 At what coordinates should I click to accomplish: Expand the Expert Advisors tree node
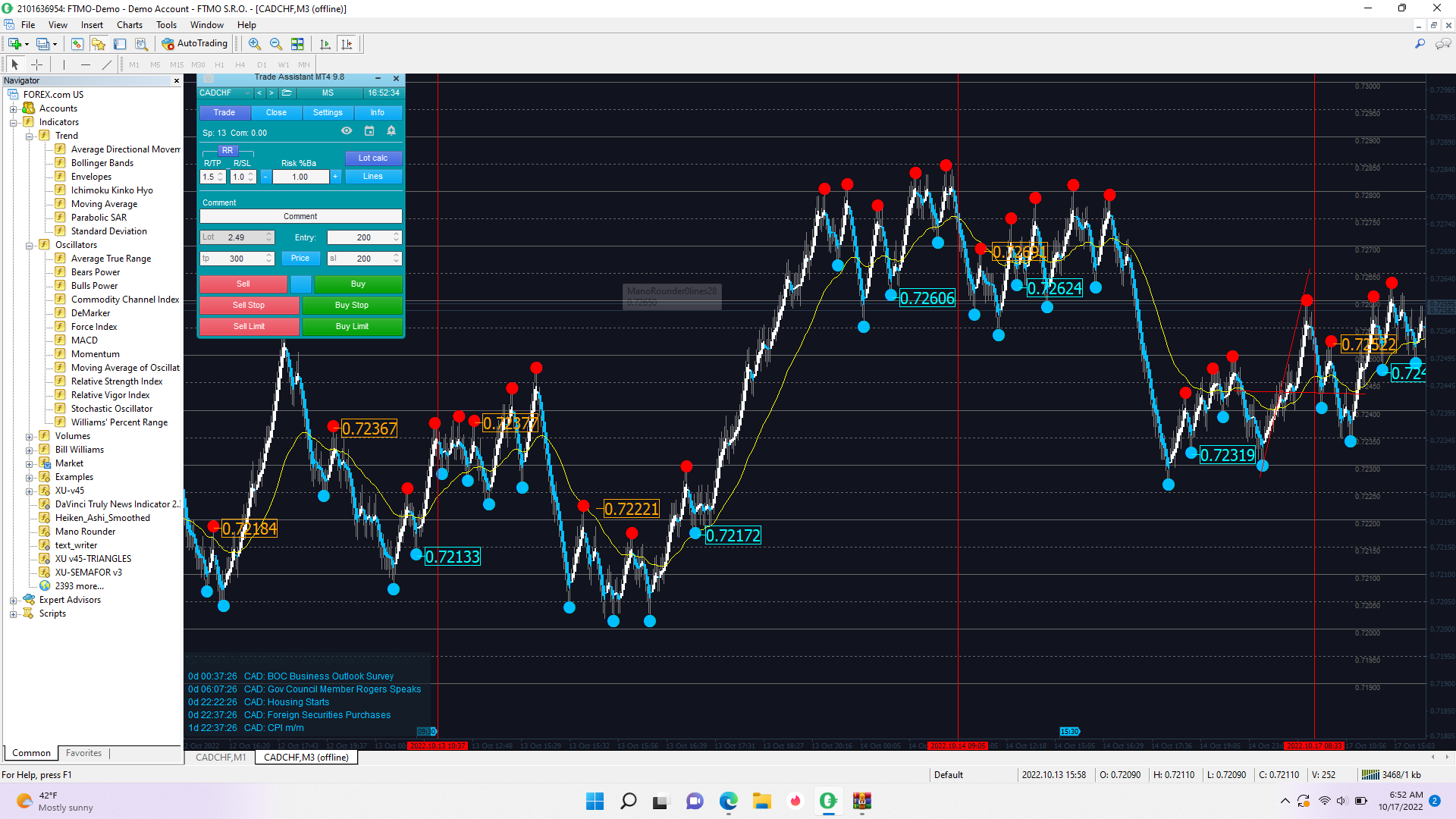[13, 601]
